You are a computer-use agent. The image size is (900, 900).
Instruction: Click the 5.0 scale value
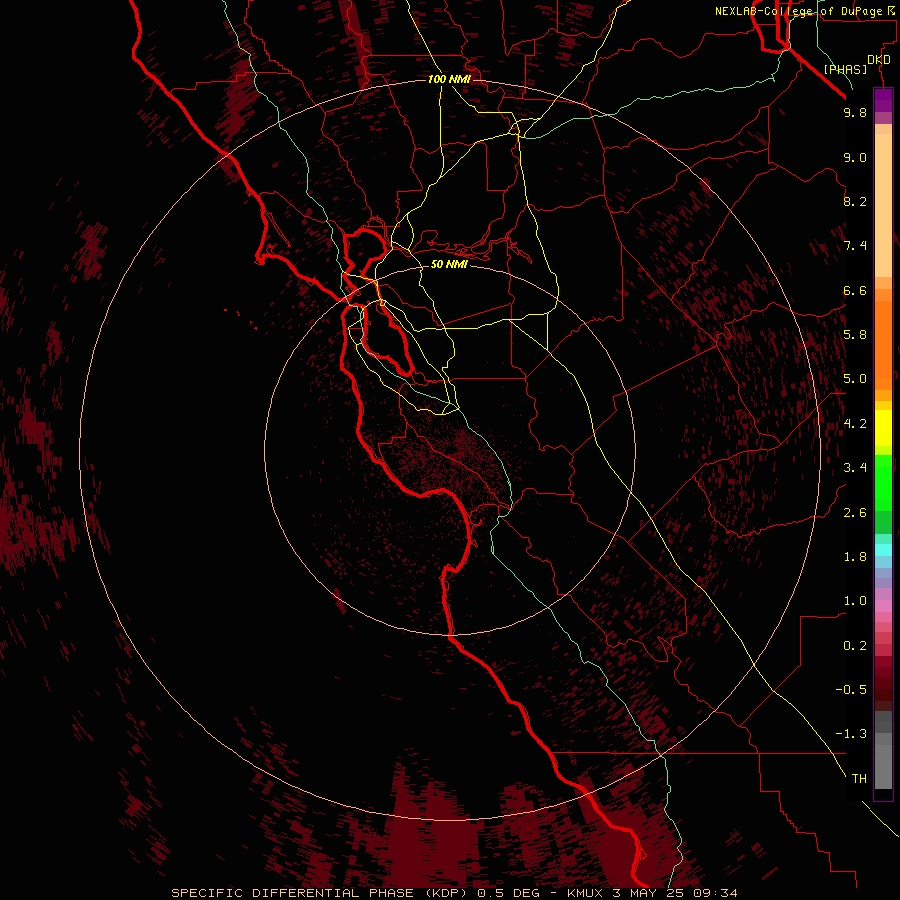(x=855, y=379)
